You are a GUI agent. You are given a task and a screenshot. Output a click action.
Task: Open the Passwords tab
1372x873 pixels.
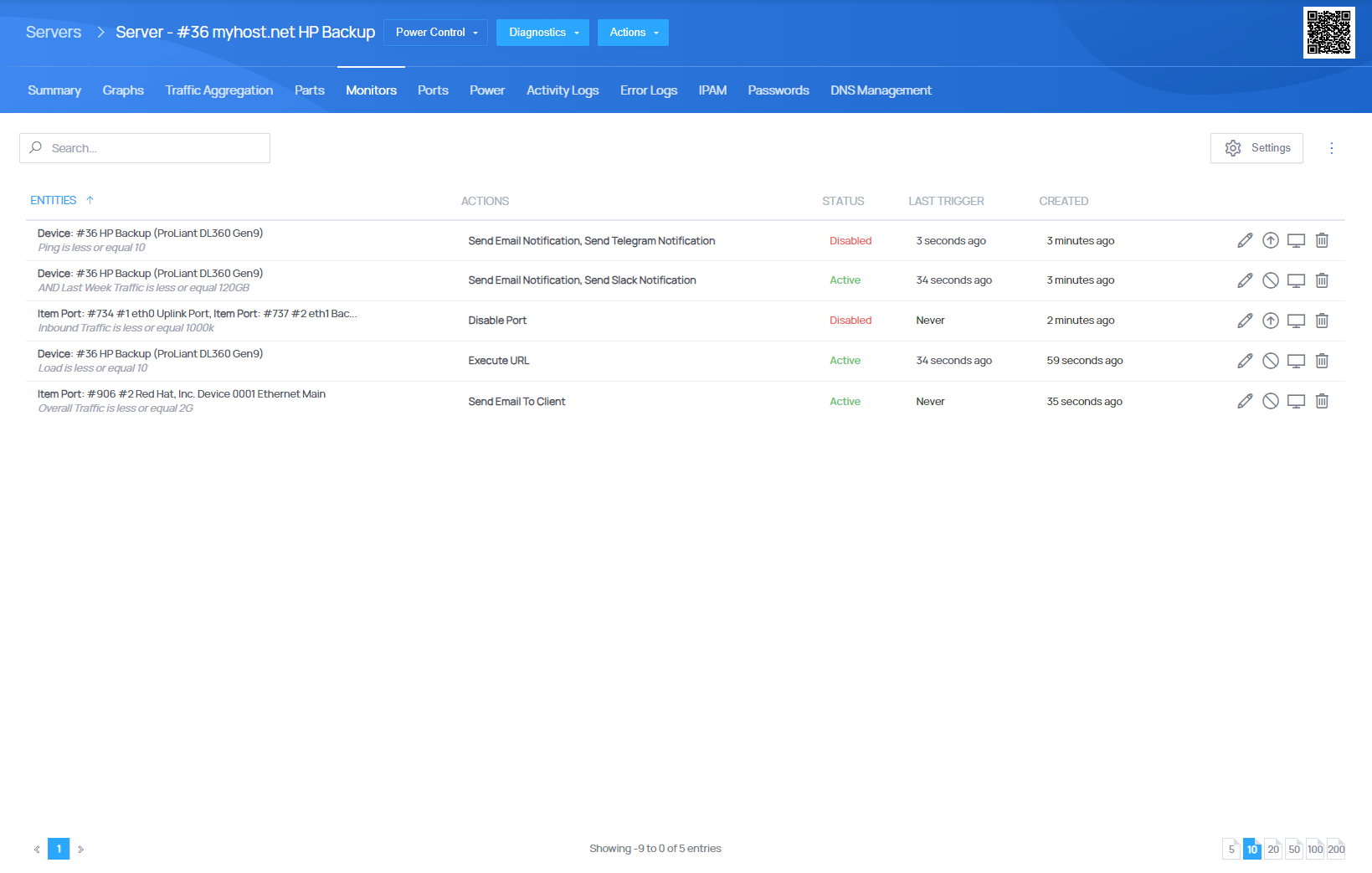778,90
